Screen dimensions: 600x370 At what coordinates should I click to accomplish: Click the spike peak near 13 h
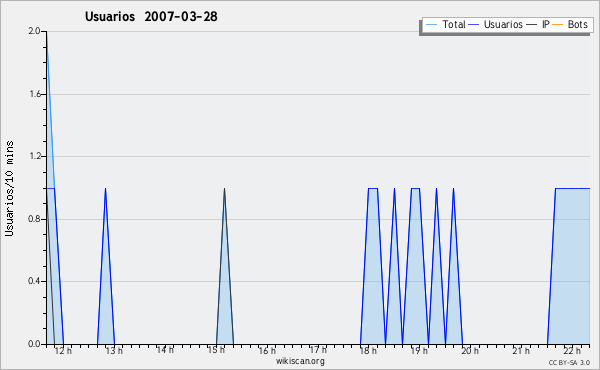[106, 188]
